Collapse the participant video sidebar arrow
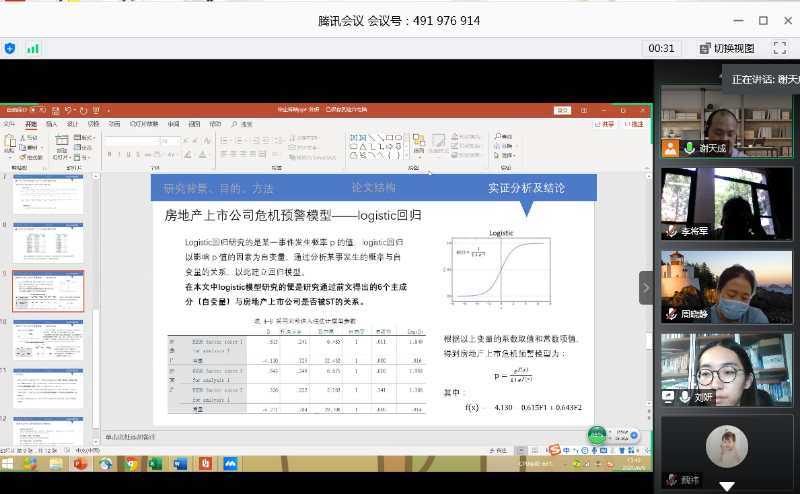 pyautogui.click(x=646, y=287)
